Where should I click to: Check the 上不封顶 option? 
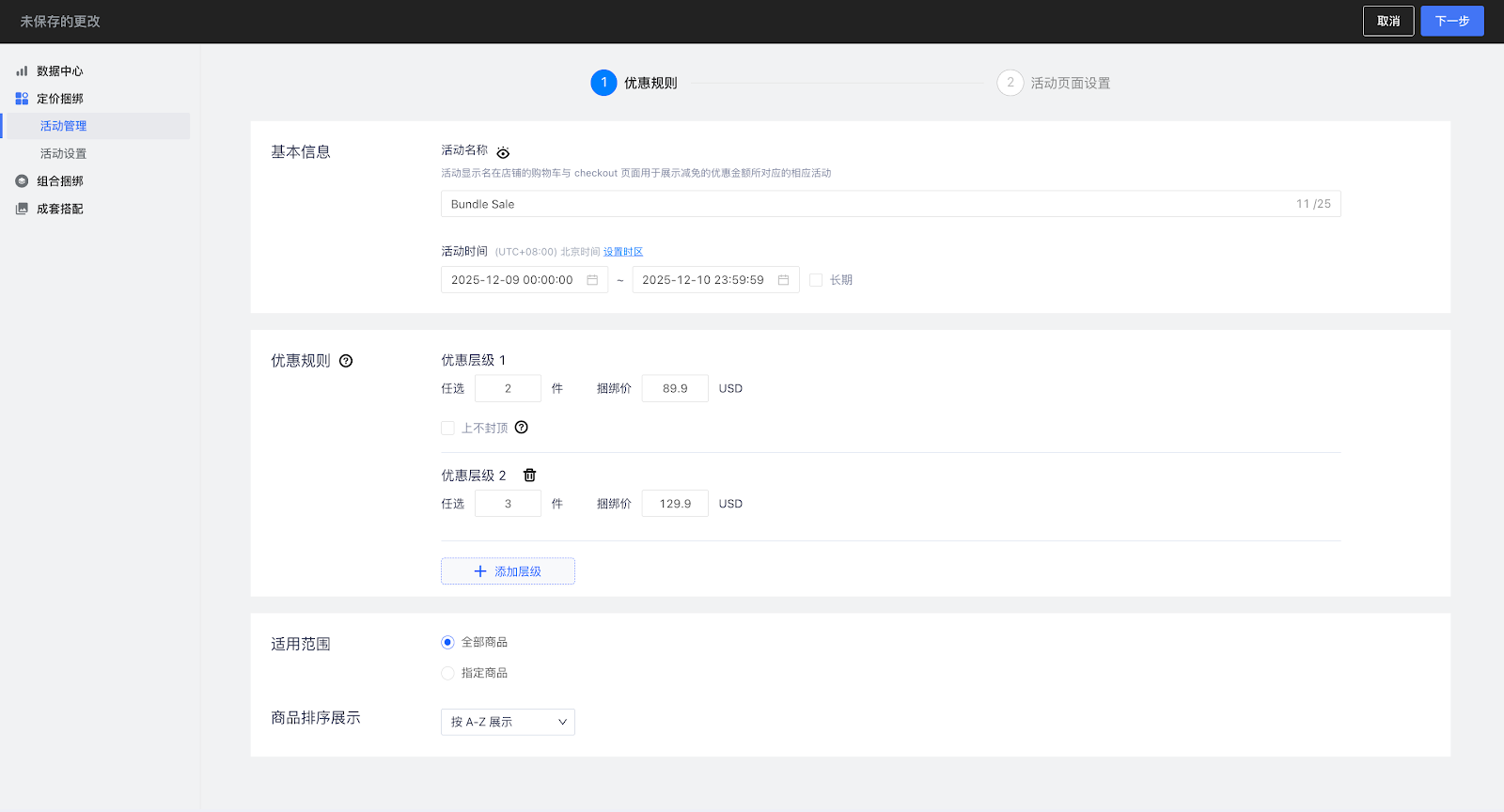pyautogui.click(x=447, y=429)
